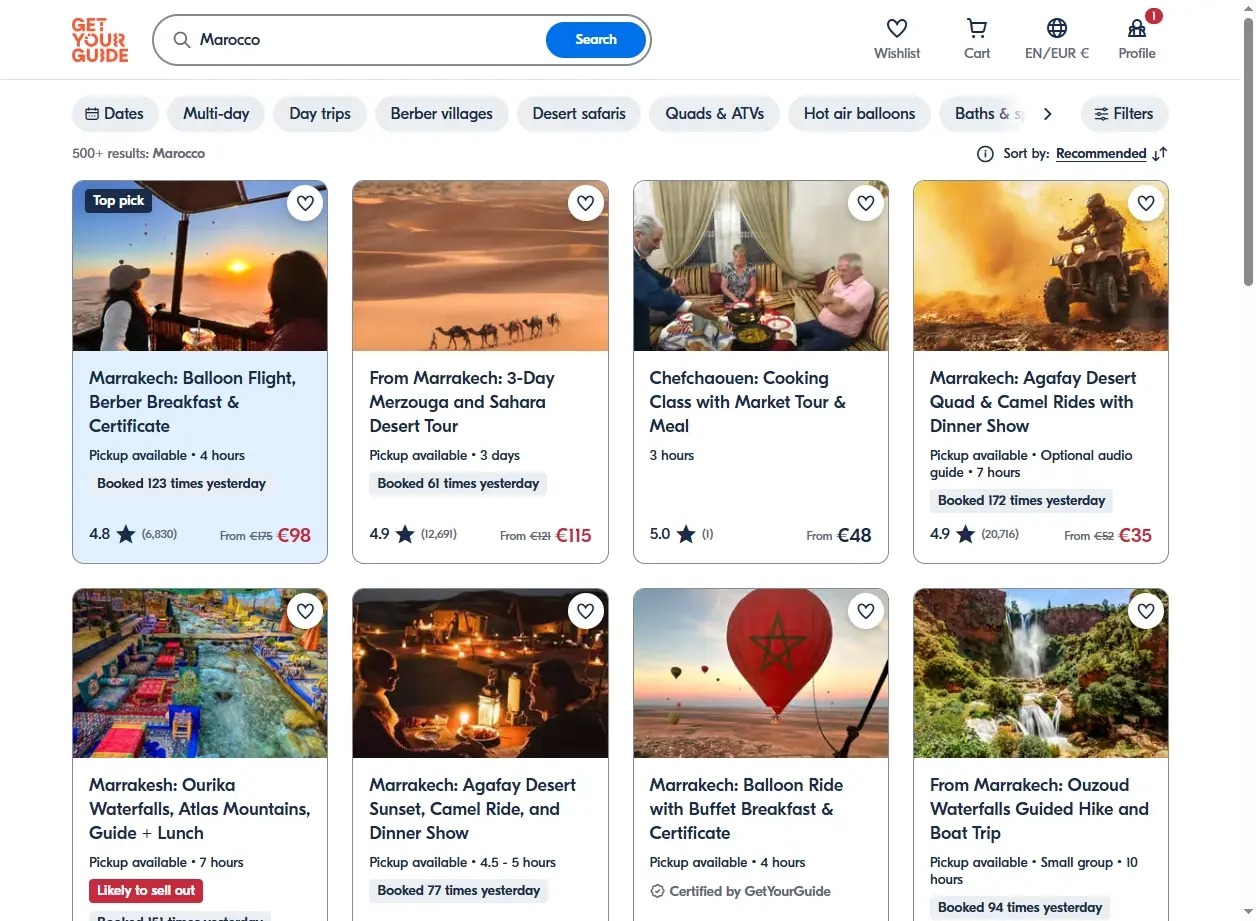Click the €98 price on Balloon Flight
The height and width of the screenshot is (921, 1256).
tap(294, 535)
